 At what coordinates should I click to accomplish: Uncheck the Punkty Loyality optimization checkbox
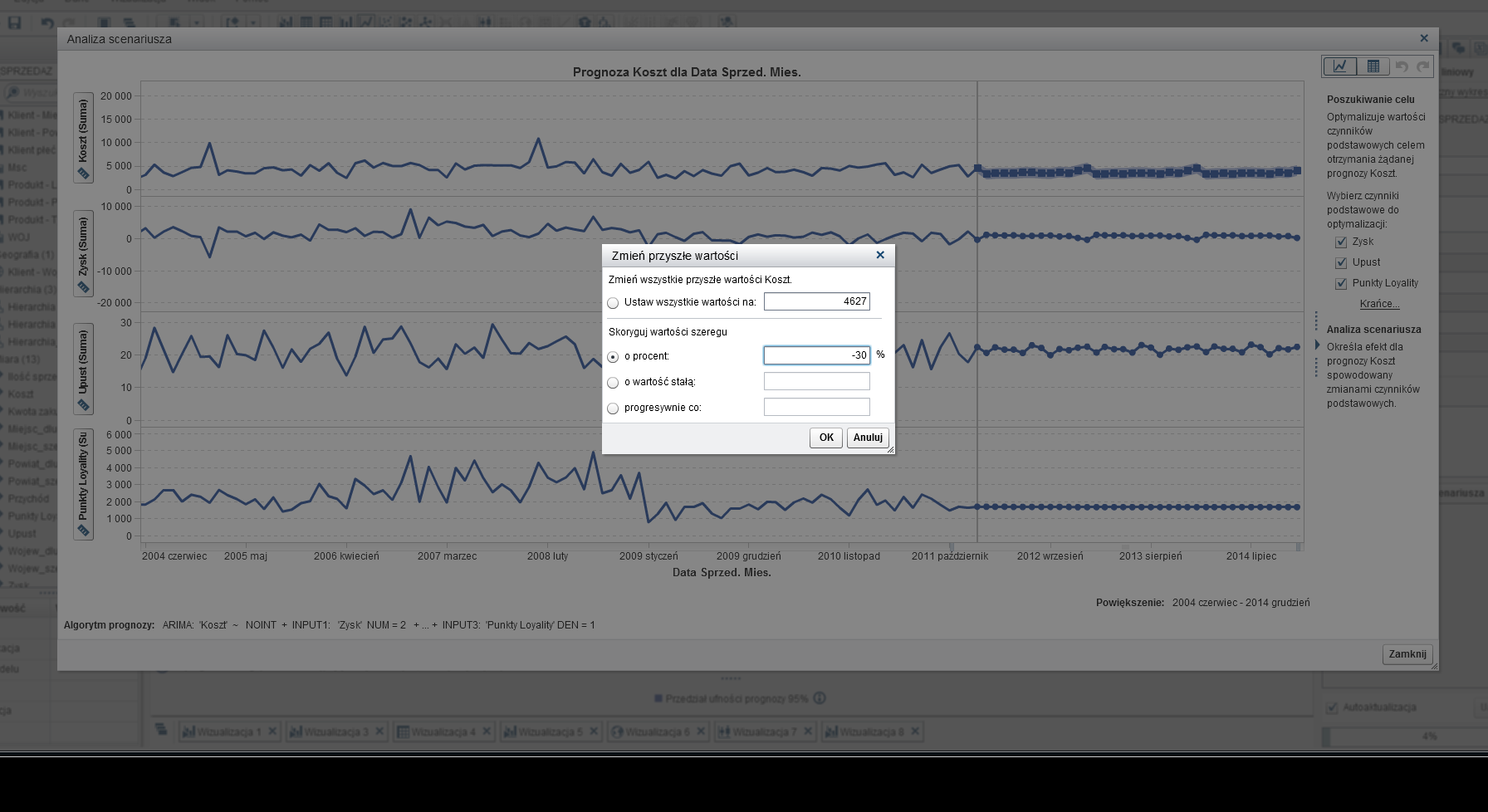point(1341,284)
